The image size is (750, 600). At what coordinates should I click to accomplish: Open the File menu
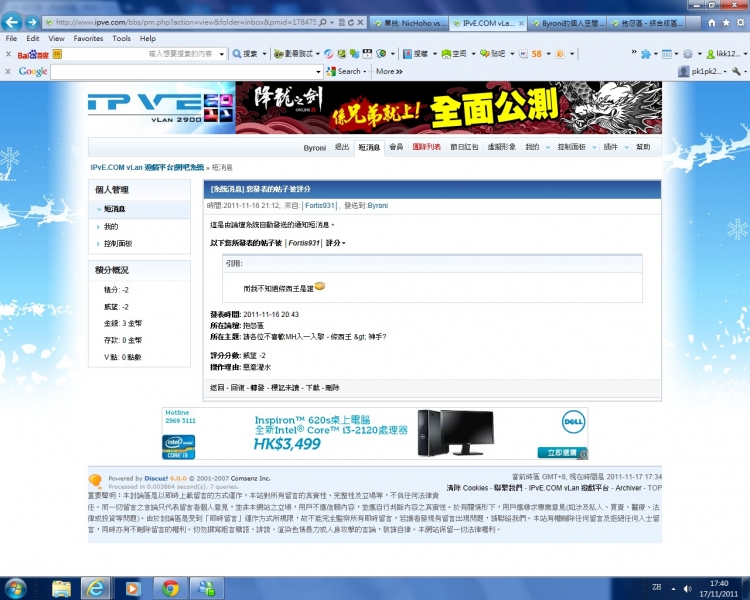point(11,38)
